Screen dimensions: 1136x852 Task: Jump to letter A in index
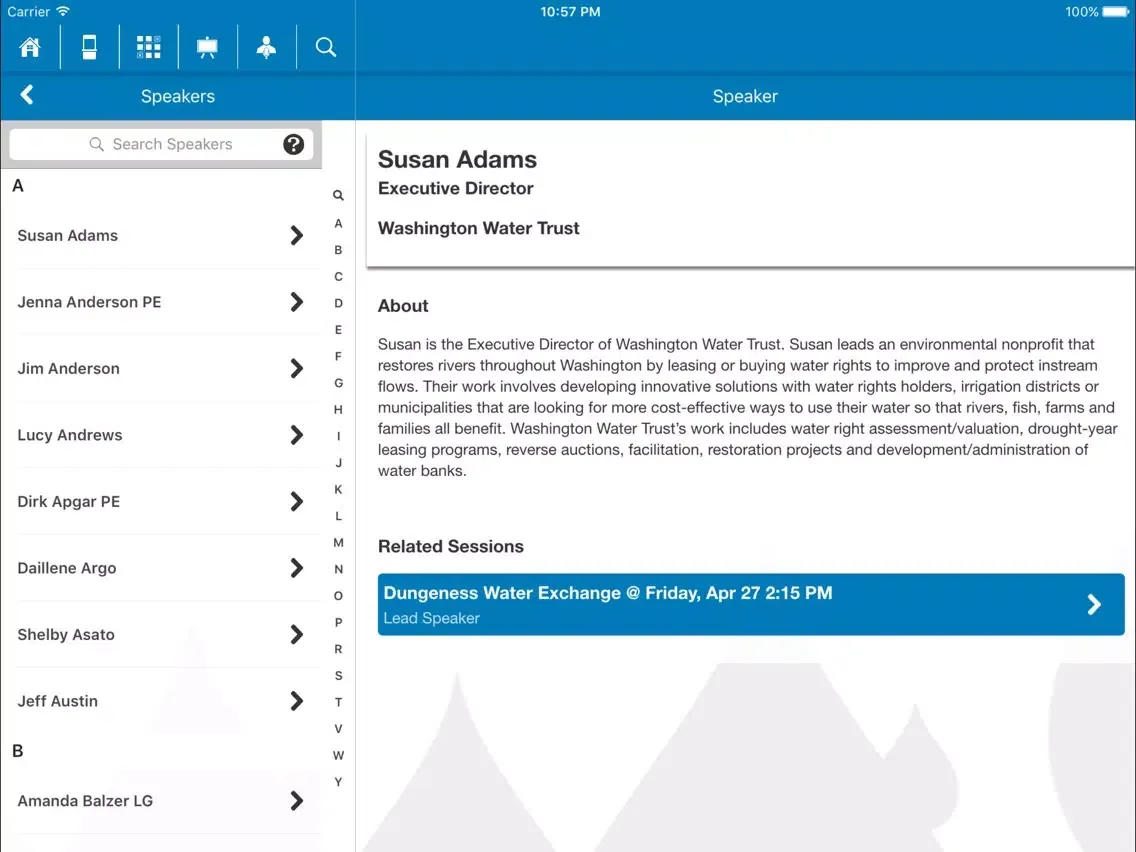pos(338,224)
